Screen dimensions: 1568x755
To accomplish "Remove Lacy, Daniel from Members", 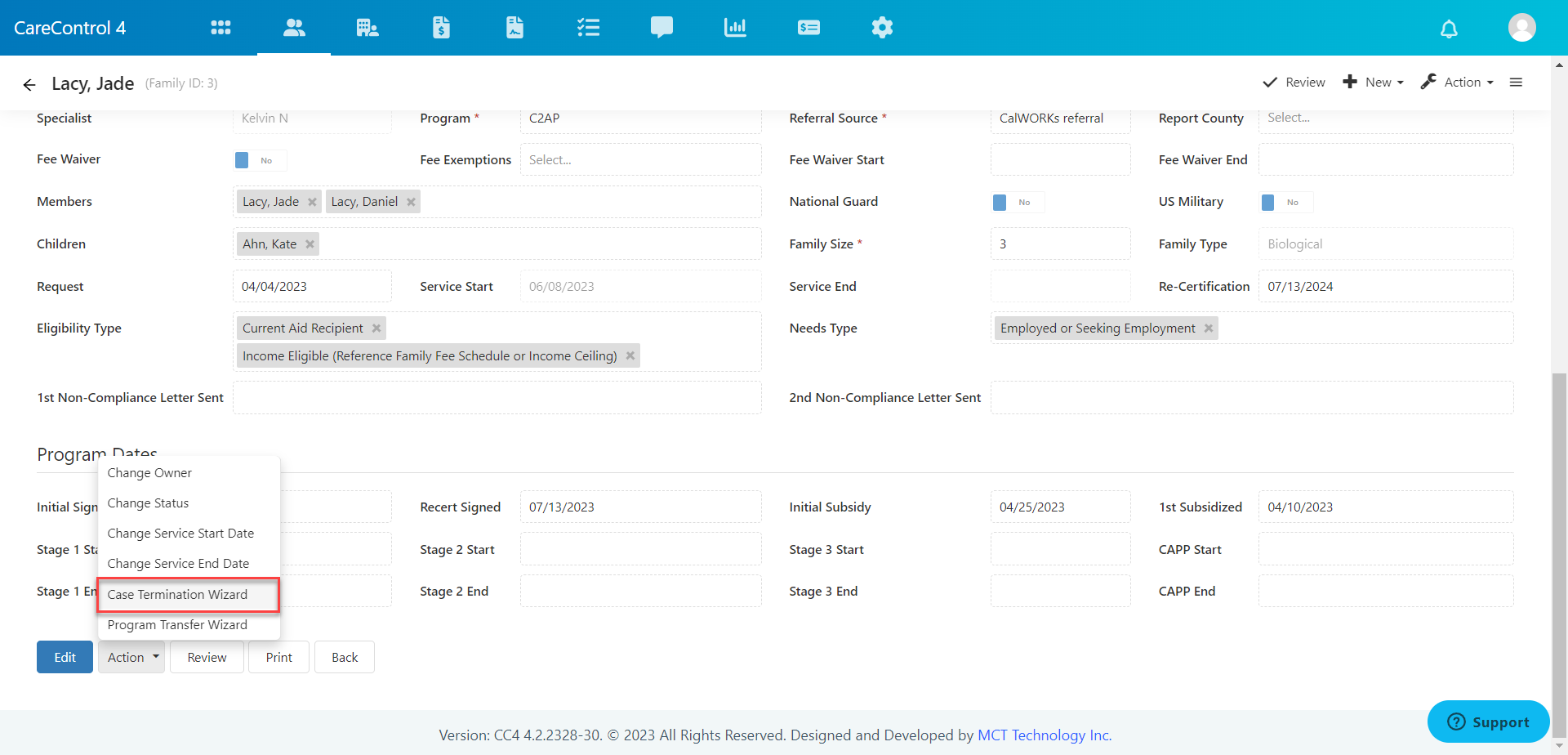I will (x=411, y=202).
